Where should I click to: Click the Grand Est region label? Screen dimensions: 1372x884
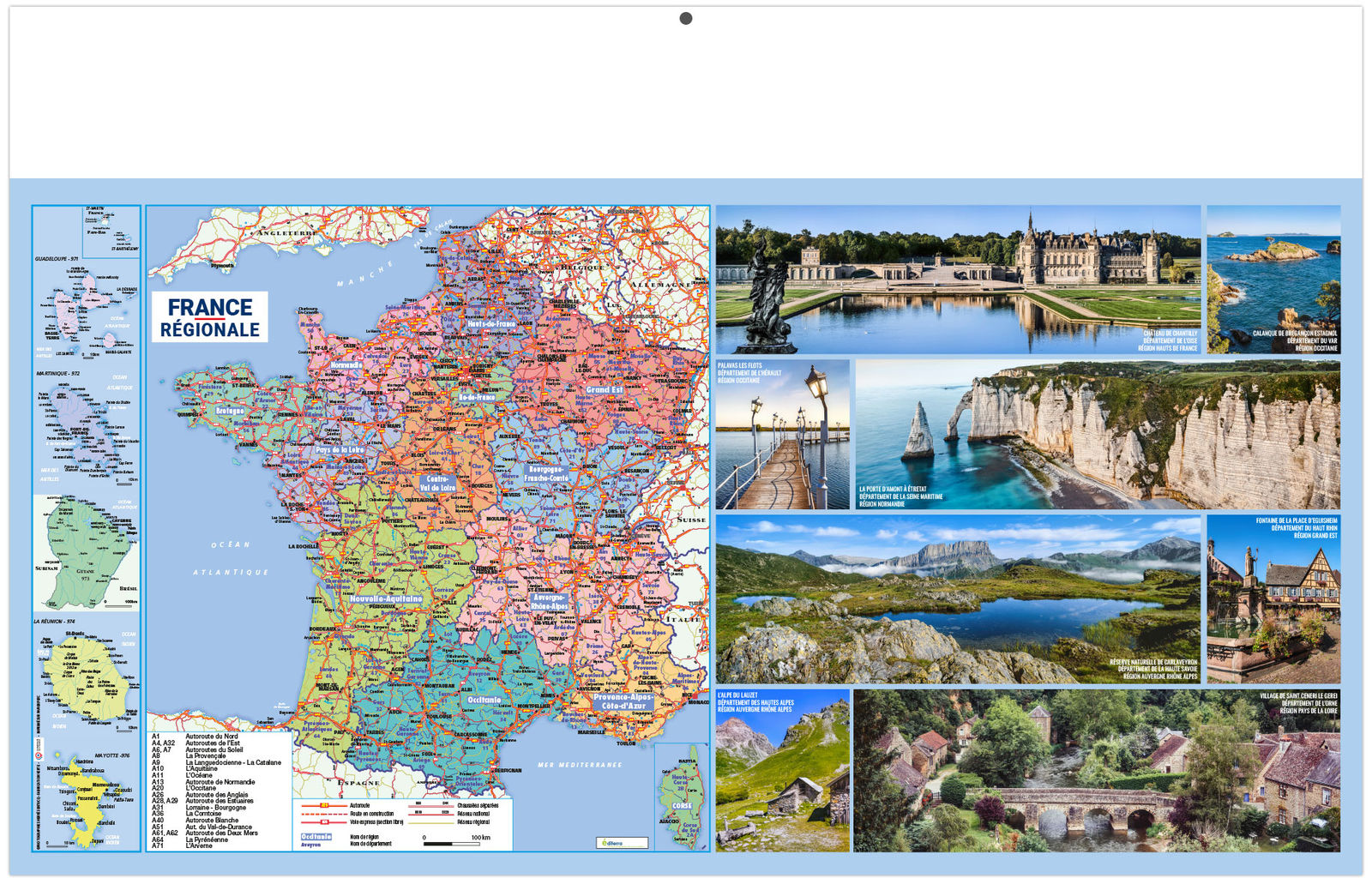click(x=605, y=390)
